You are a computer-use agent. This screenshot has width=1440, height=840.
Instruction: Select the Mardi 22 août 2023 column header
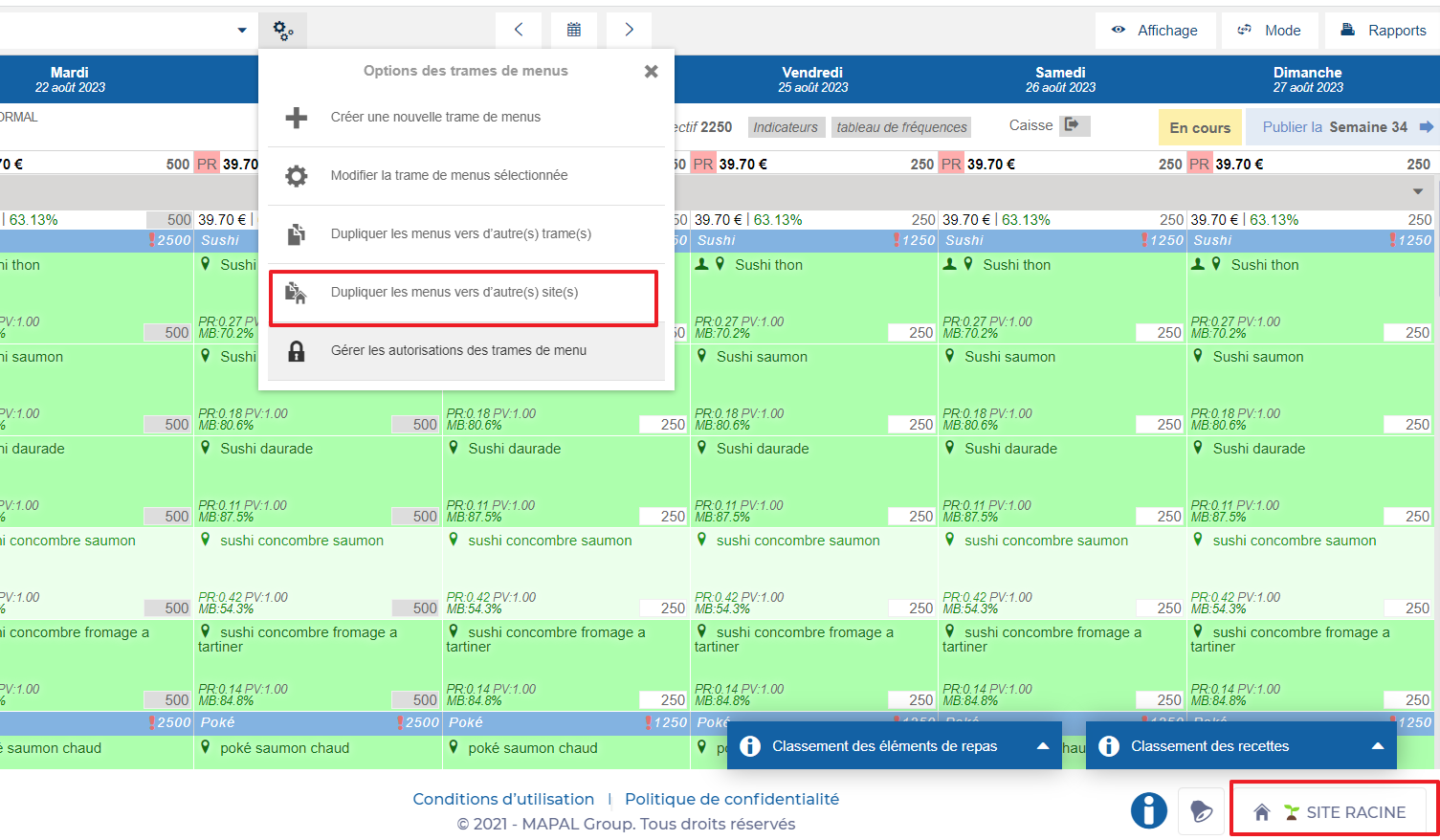pyautogui.click(x=70, y=79)
